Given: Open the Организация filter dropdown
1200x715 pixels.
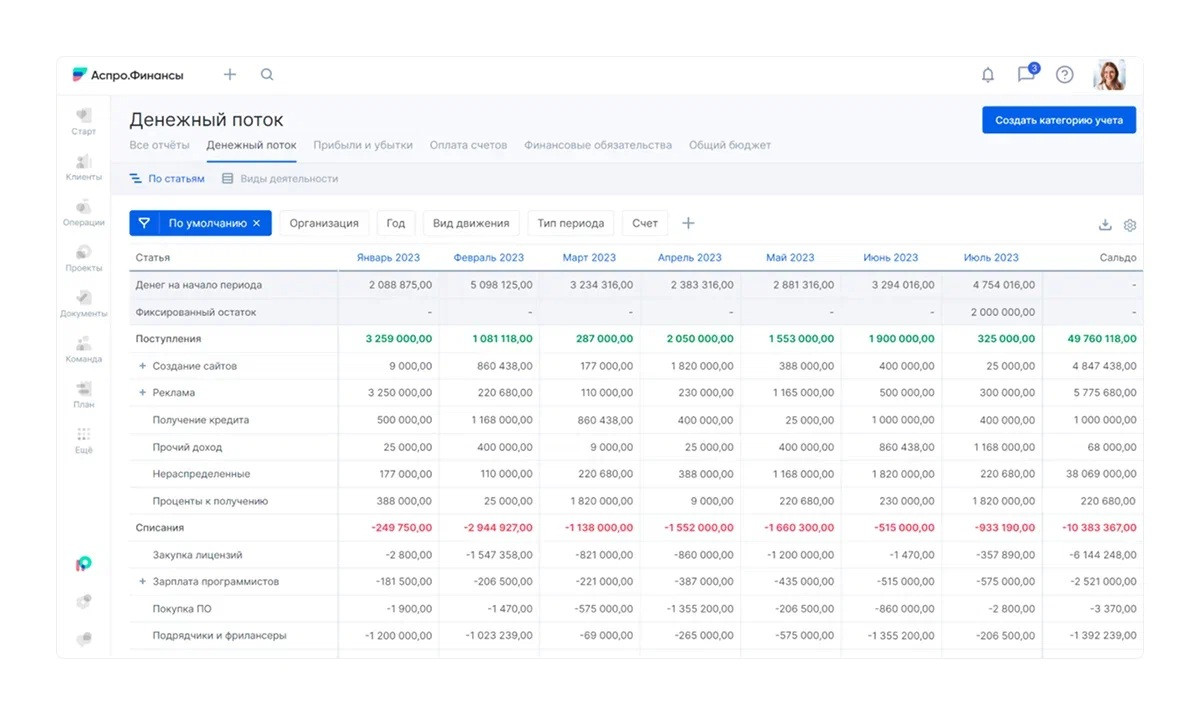Looking at the screenshot, I should click(324, 223).
